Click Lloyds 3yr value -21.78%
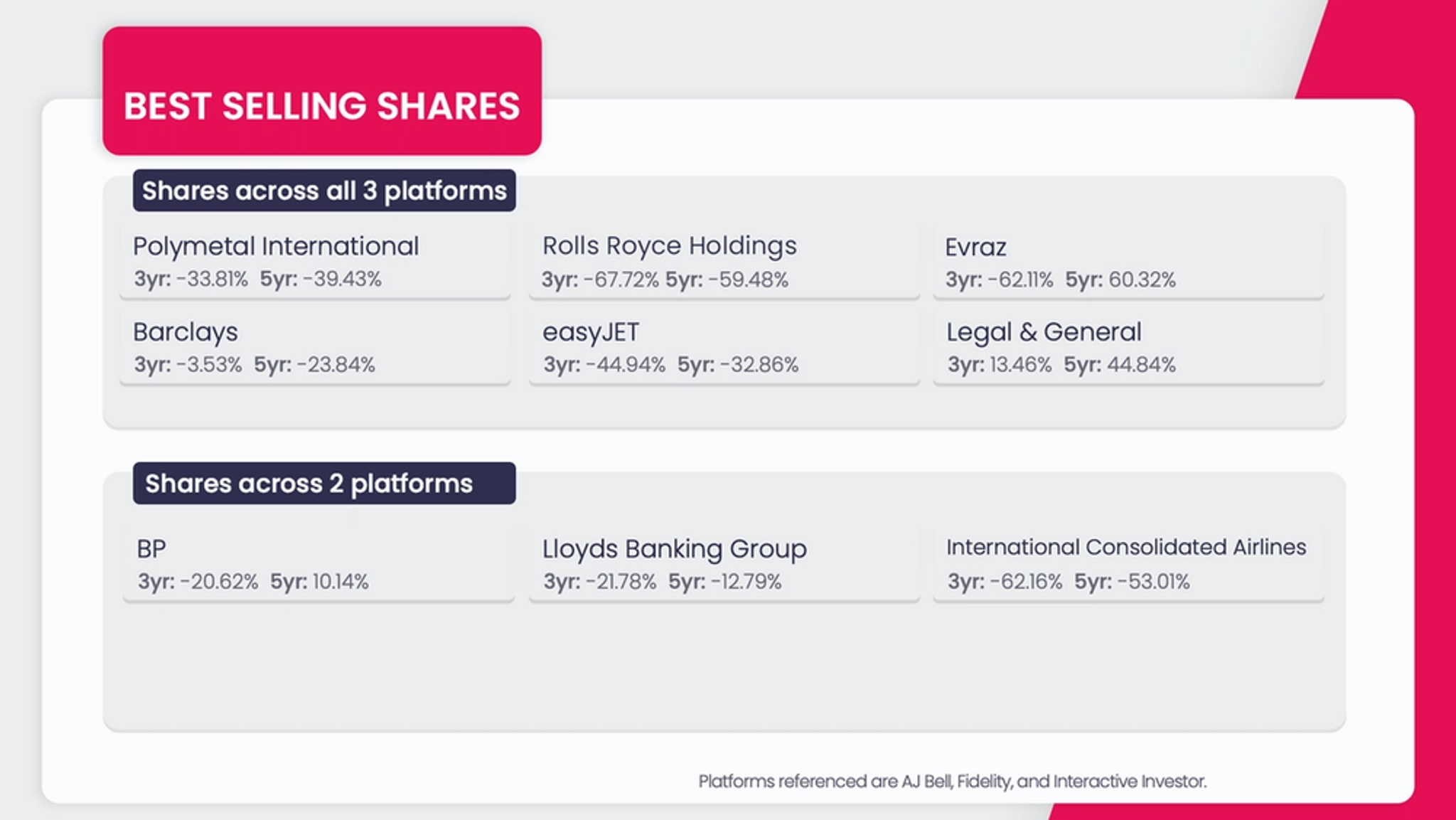1456x820 pixels. pyautogui.click(x=621, y=582)
